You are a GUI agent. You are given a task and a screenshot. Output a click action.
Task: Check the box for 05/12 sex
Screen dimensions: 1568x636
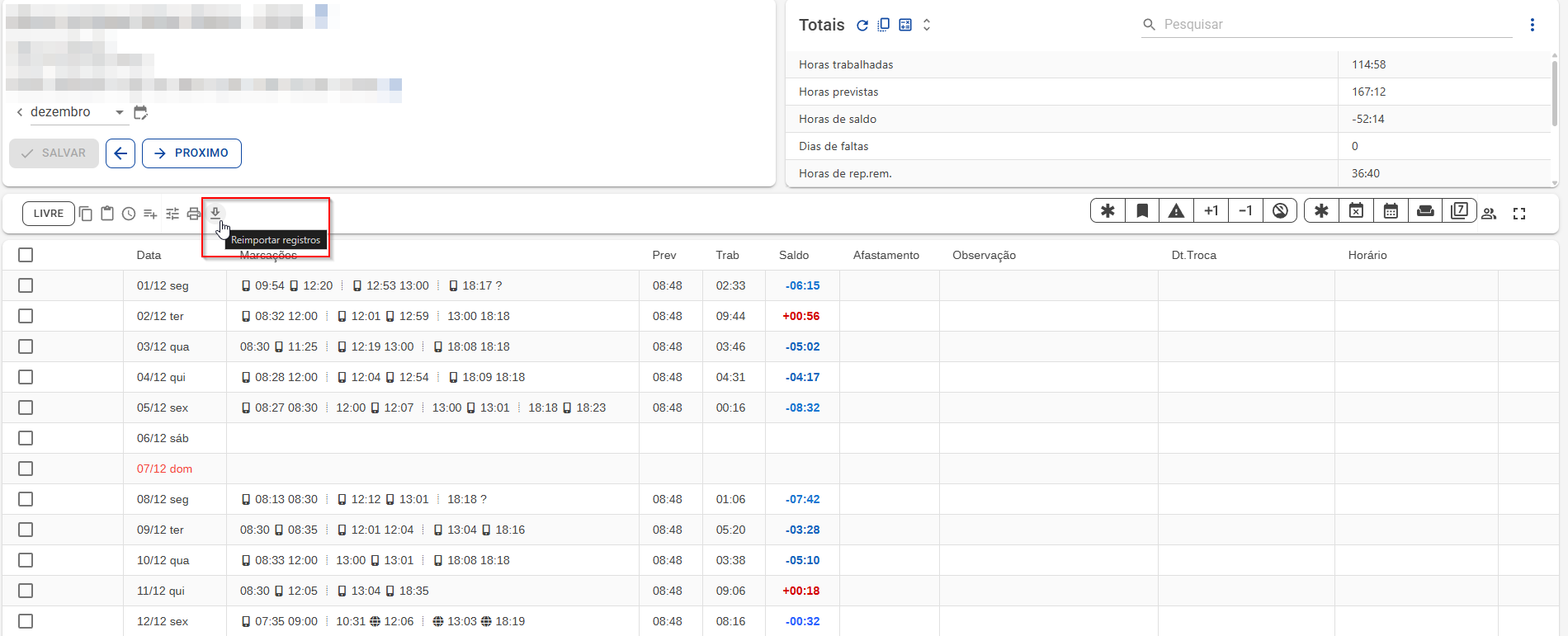click(26, 408)
